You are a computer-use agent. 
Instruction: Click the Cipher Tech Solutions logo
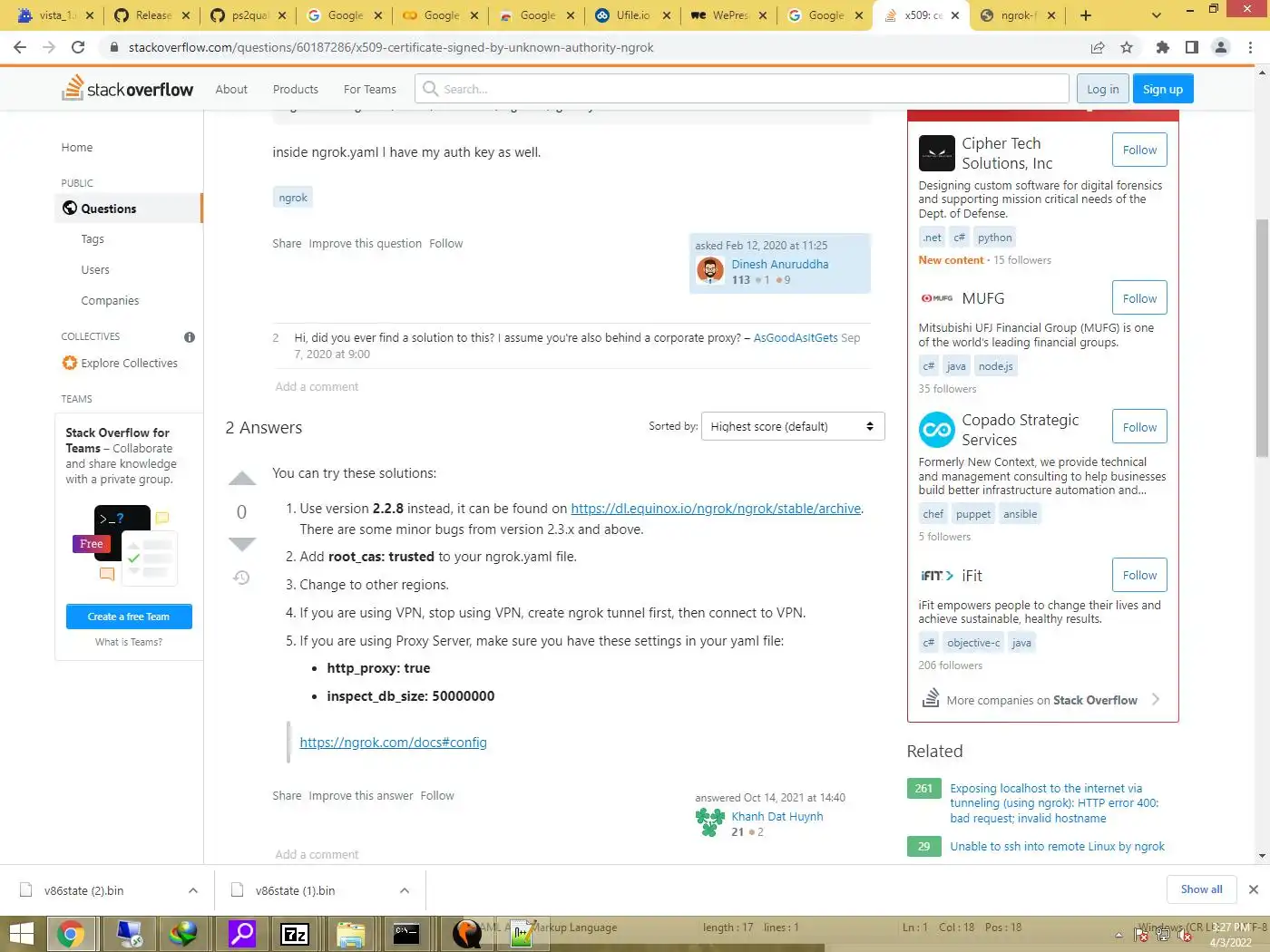point(936,153)
